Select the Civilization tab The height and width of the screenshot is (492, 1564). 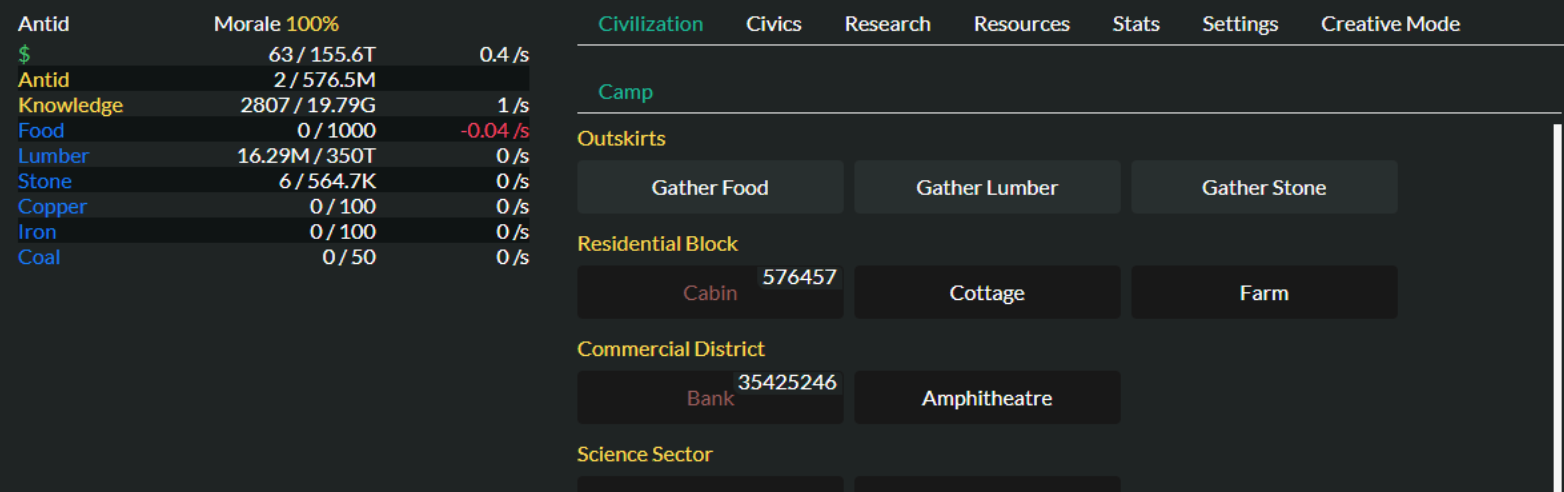pos(650,24)
